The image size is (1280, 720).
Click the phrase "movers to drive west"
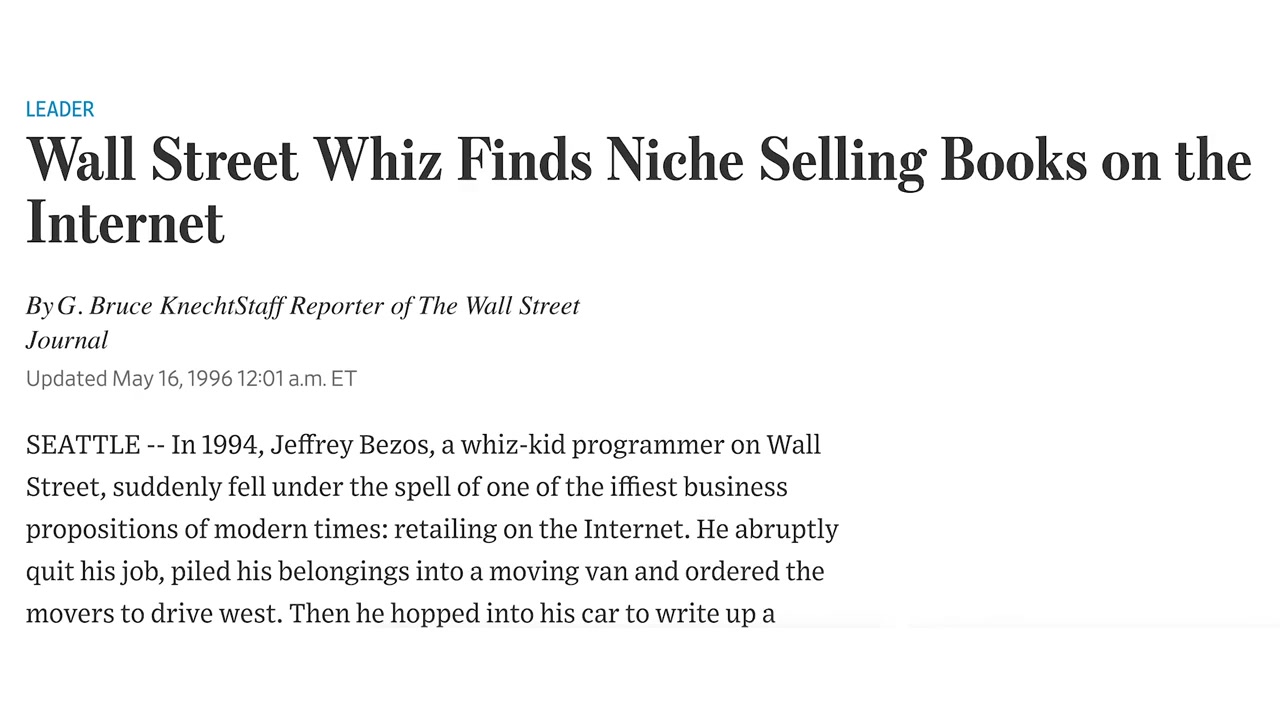152,613
